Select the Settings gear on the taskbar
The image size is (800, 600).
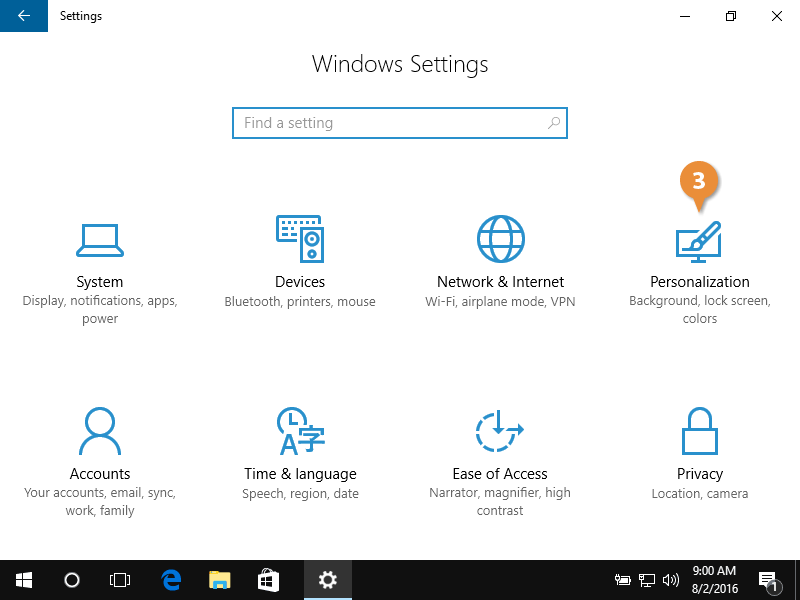328,580
